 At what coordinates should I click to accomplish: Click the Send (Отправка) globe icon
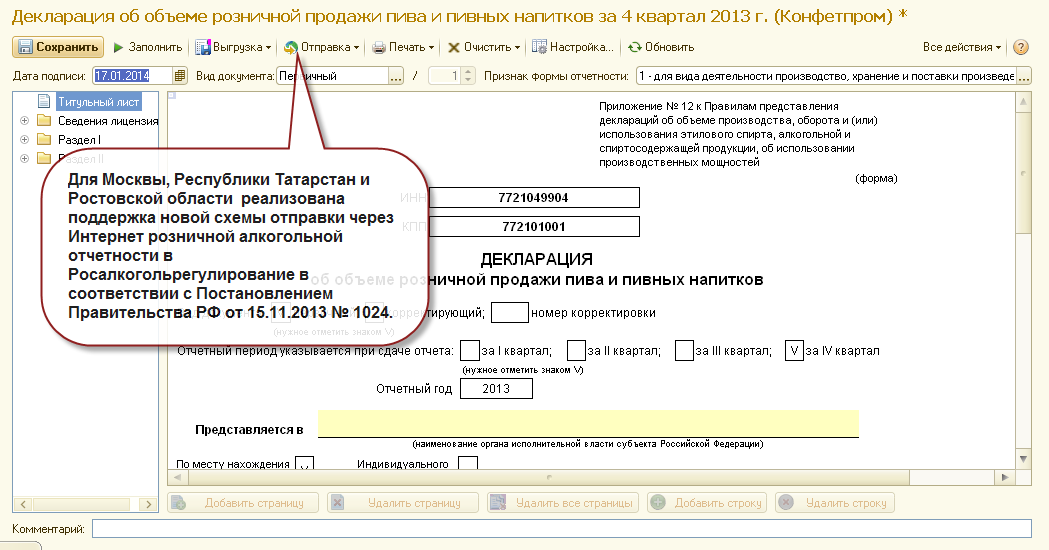pyautogui.click(x=290, y=48)
